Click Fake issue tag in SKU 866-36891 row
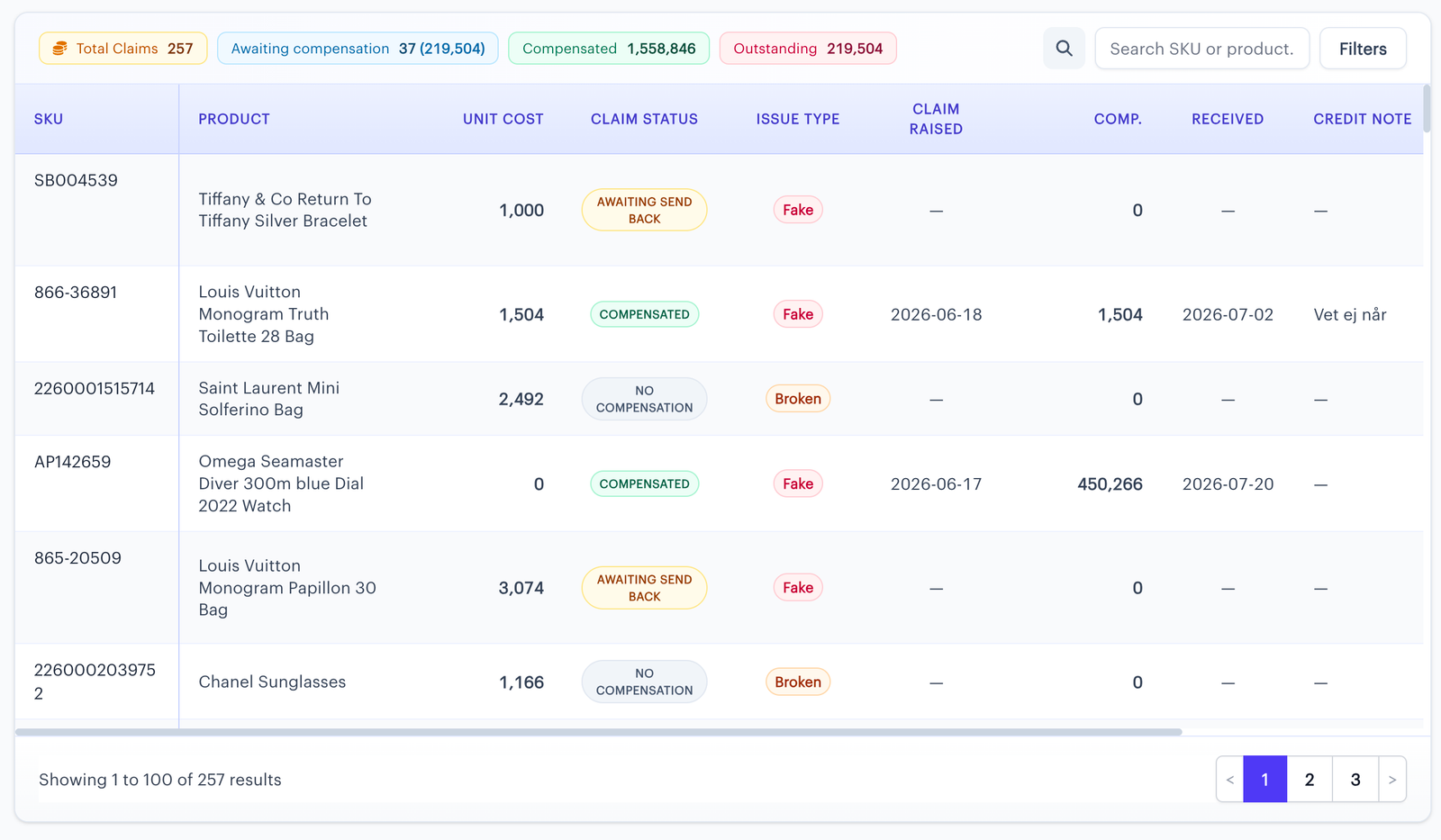The height and width of the screenshot is (840, 1441). 798,314
